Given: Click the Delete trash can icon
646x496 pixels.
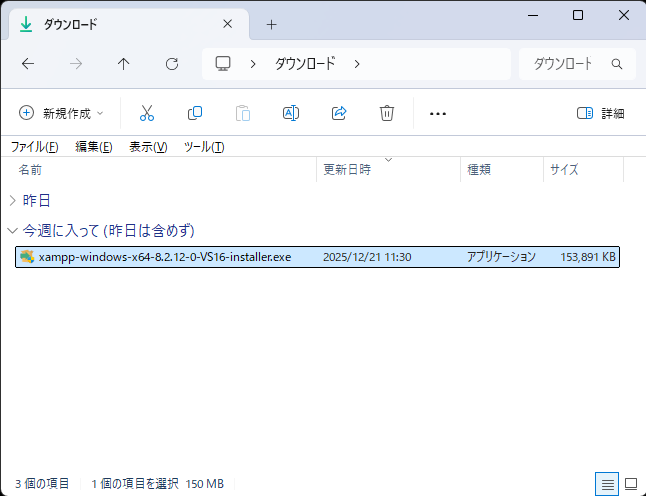Looking at the screenshot, I should tap(387, 113).
